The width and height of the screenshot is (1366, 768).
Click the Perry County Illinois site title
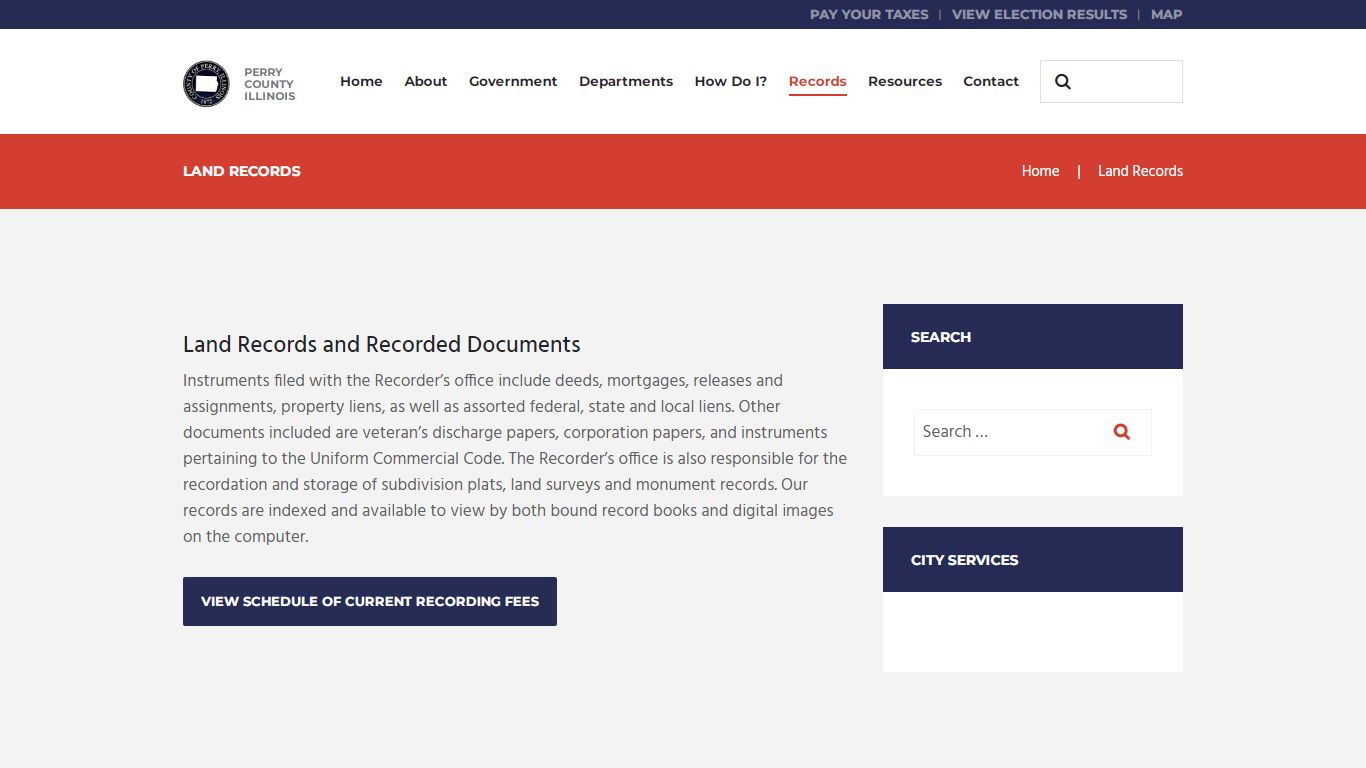coord(269,84)
